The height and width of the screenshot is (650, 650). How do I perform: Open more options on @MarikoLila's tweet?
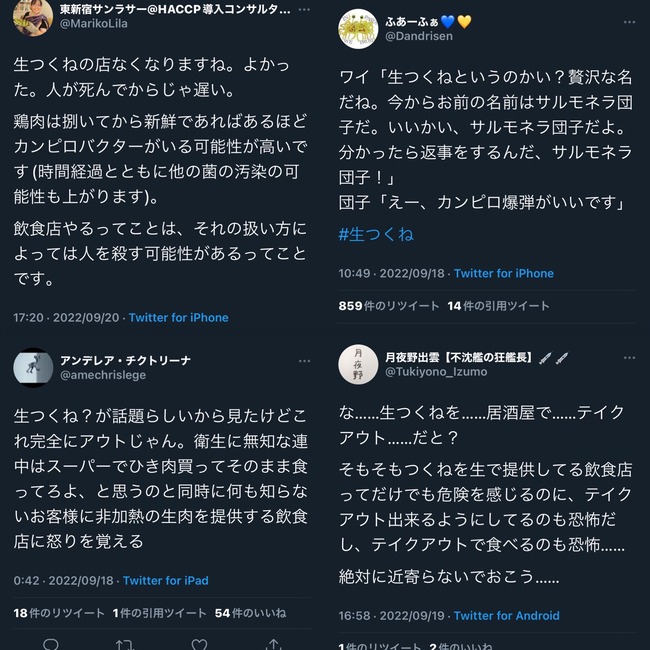coord(304,10)
